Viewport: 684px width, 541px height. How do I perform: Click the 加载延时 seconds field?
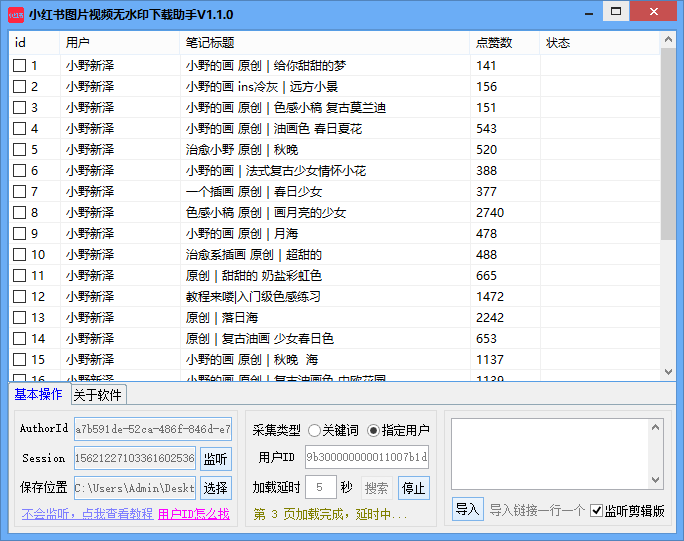[x=321, y=487]
